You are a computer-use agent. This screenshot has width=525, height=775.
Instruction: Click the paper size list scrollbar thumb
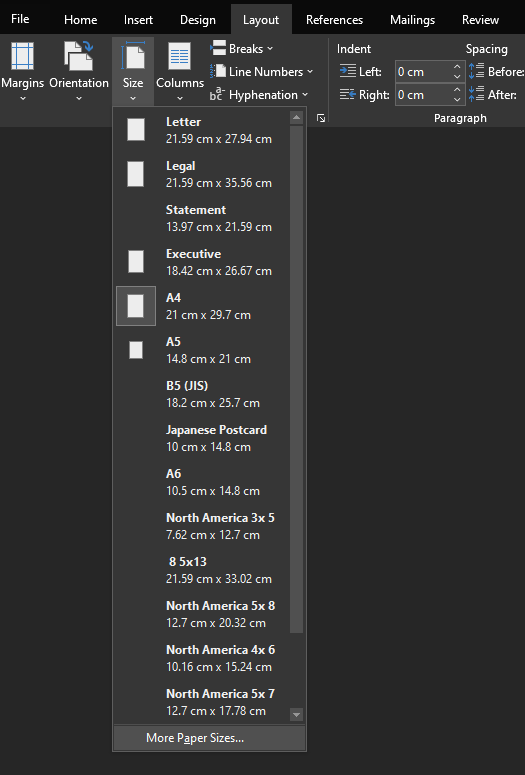pos(297,379)
